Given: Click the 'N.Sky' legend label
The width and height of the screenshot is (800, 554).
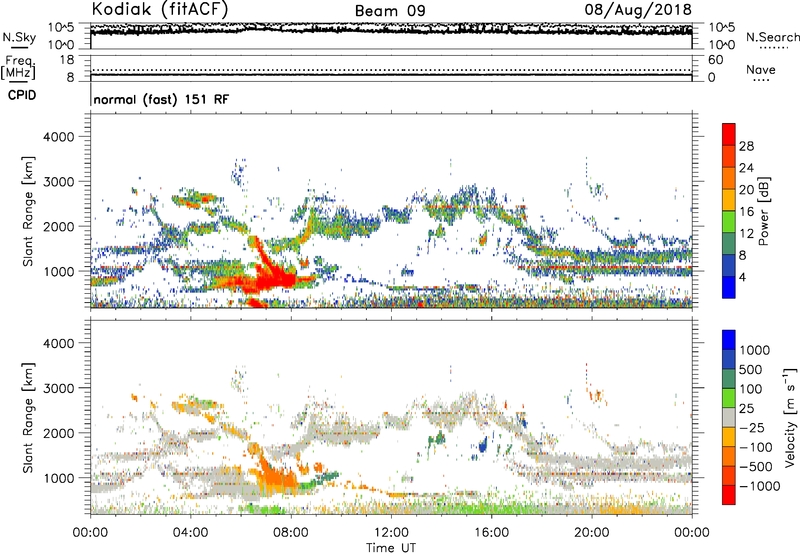Looking at the screenshot, I should pyautogui.click(x=19, y=37).
